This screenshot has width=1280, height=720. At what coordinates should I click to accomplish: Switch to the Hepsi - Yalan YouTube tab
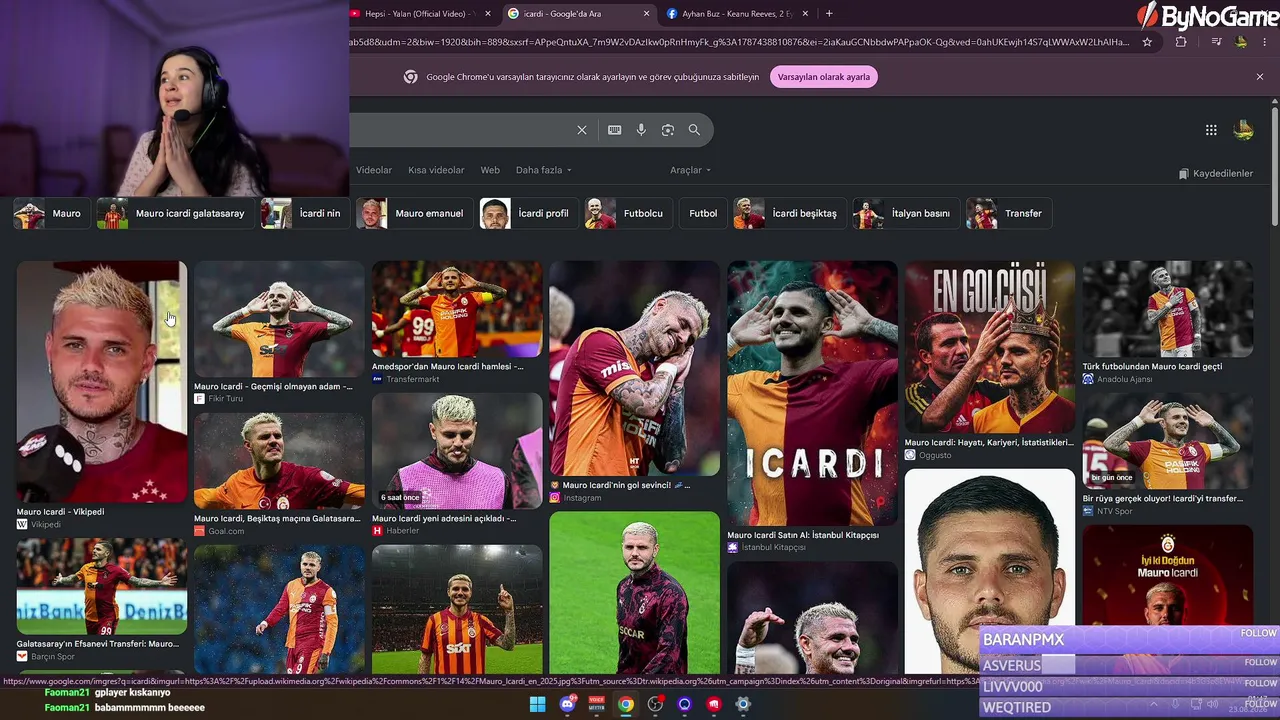coord(420,14)
